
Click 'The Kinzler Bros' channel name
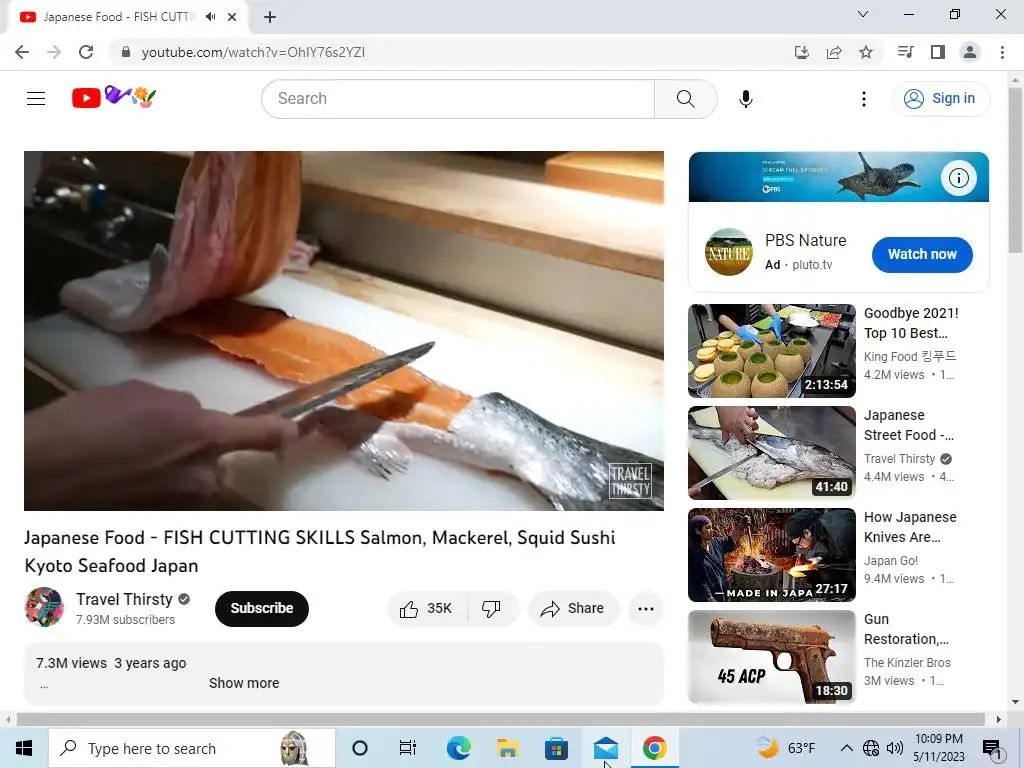[x=907, y=663]
